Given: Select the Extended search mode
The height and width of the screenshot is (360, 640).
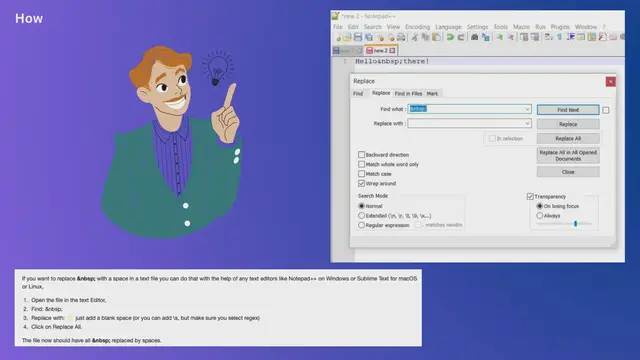Looking at the screenshot, I should coord(361,216).
